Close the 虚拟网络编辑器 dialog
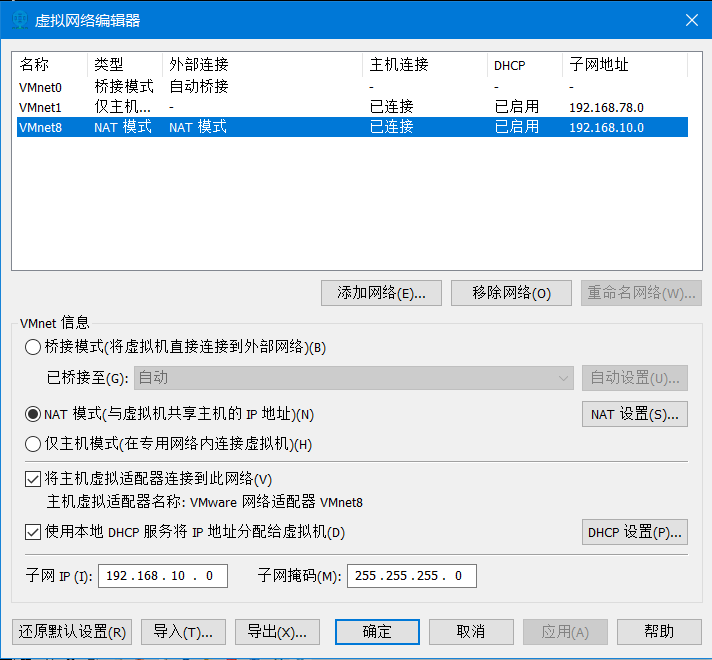Image resolution: width=712 pixels, height=660 pixels. point(692,20)
